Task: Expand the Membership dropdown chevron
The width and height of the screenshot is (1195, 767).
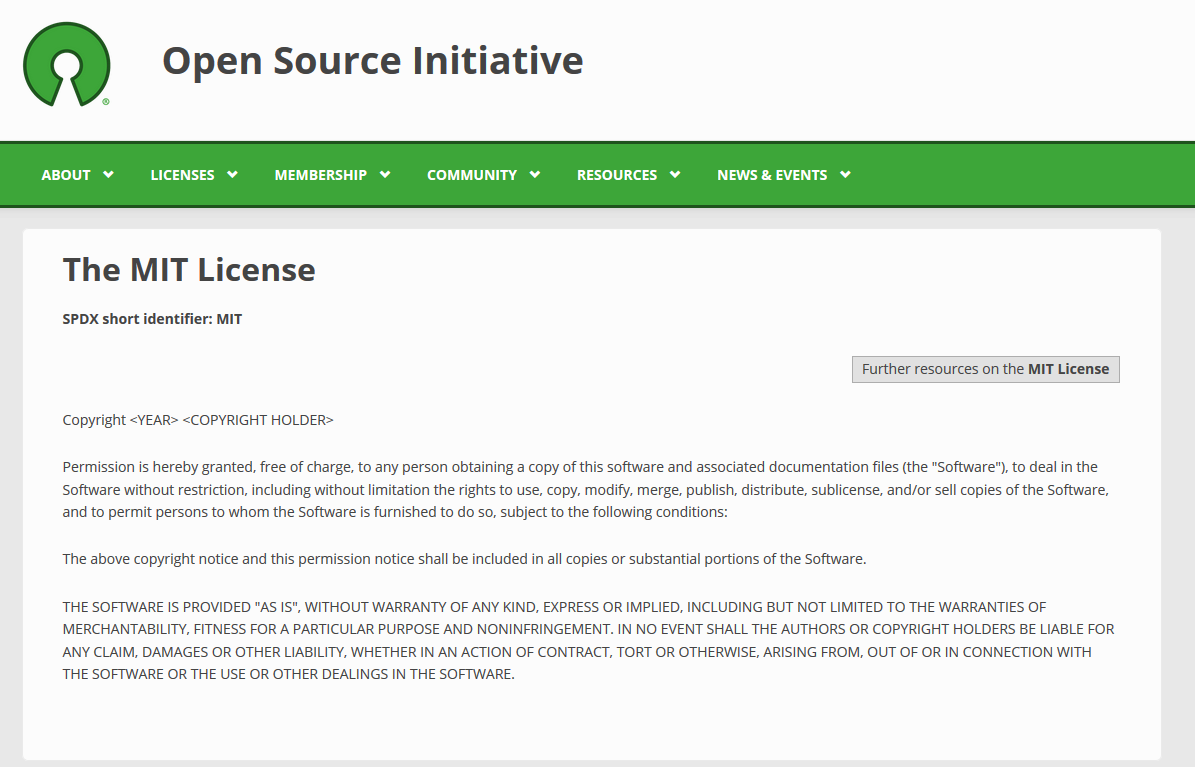Action: pos(385,174)
